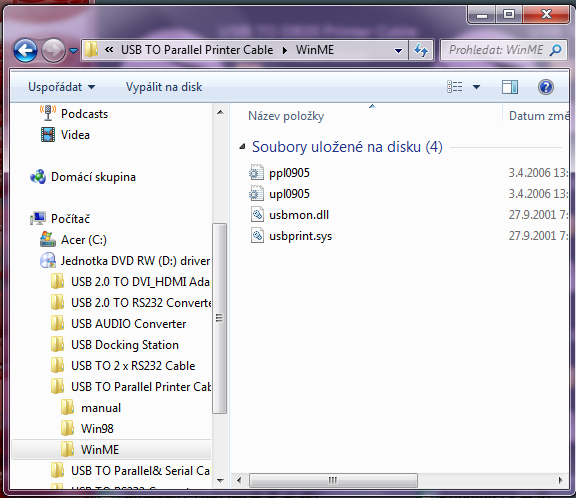Image resolution: width=576 pixels, height=498 pixels.
Task: Select Domácí skupina
Action: 93,177
